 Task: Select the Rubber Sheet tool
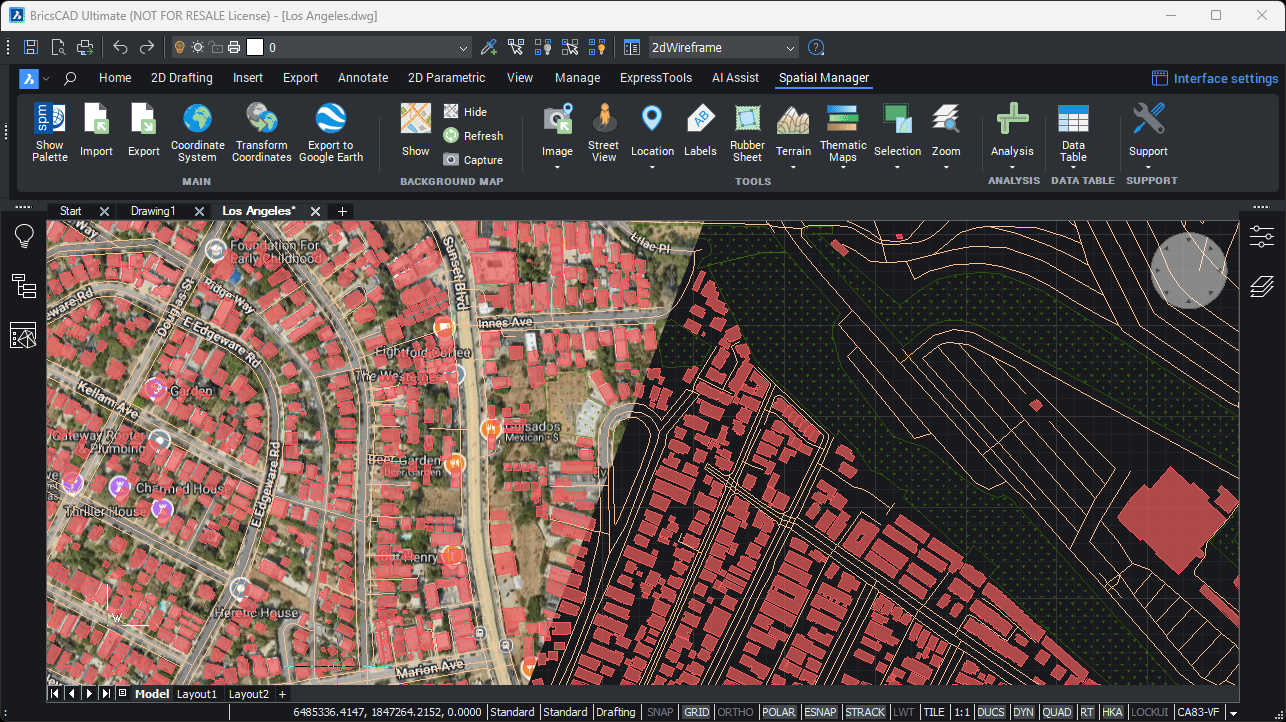(x=747, y=132)
